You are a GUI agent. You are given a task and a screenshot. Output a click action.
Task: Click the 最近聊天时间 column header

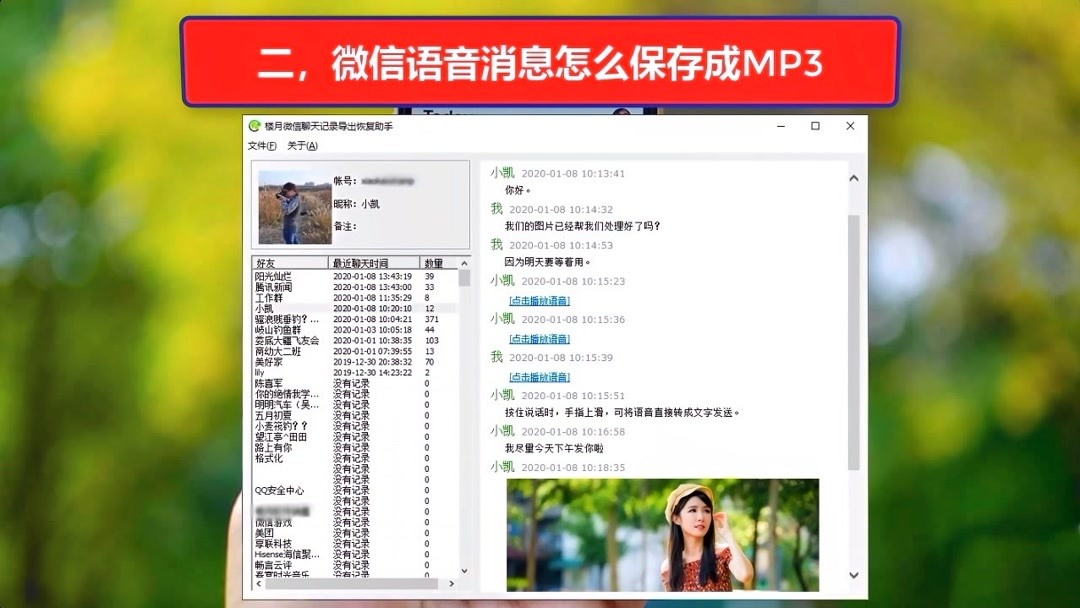click(363, 263)
